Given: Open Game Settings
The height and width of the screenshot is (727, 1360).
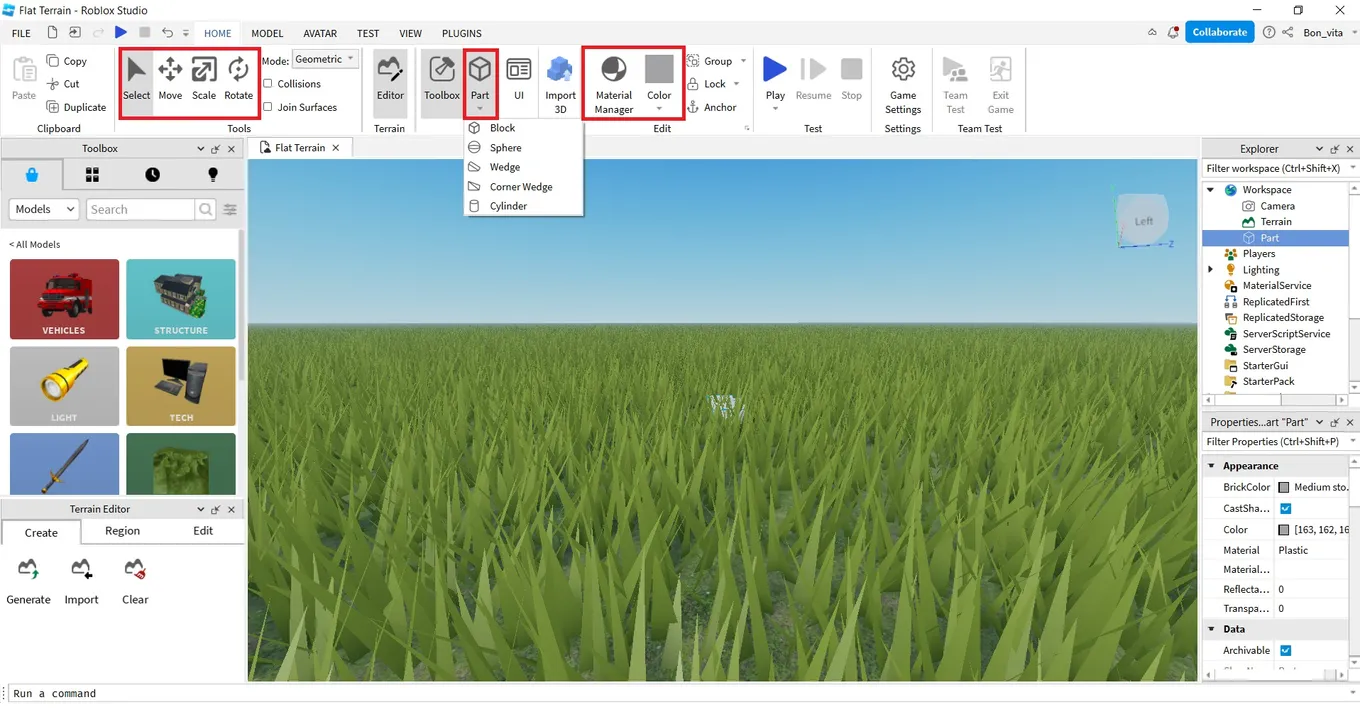Looking at the screenshot, I should [903, 84].
